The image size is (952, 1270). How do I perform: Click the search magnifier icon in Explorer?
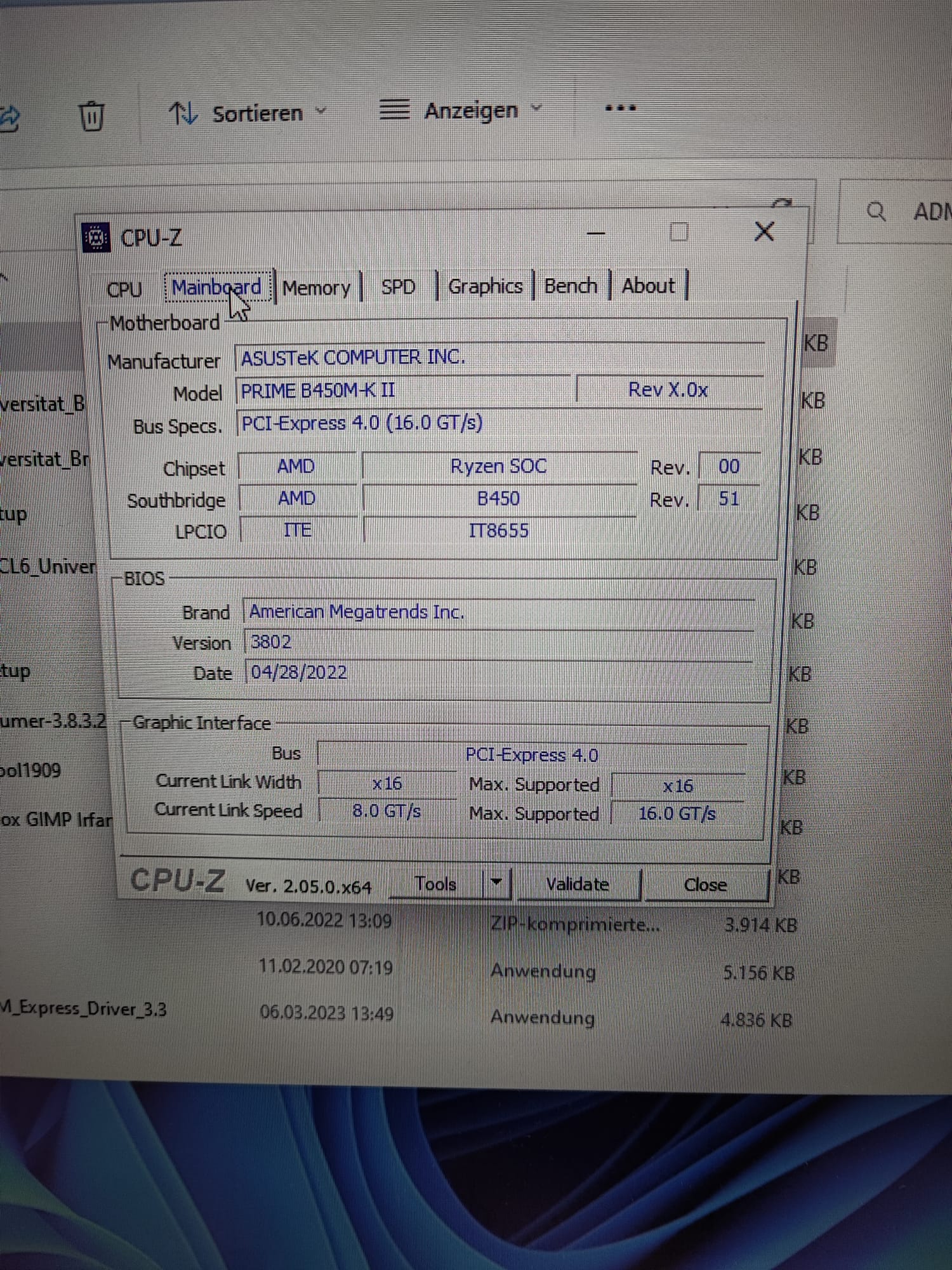[876, 211]
